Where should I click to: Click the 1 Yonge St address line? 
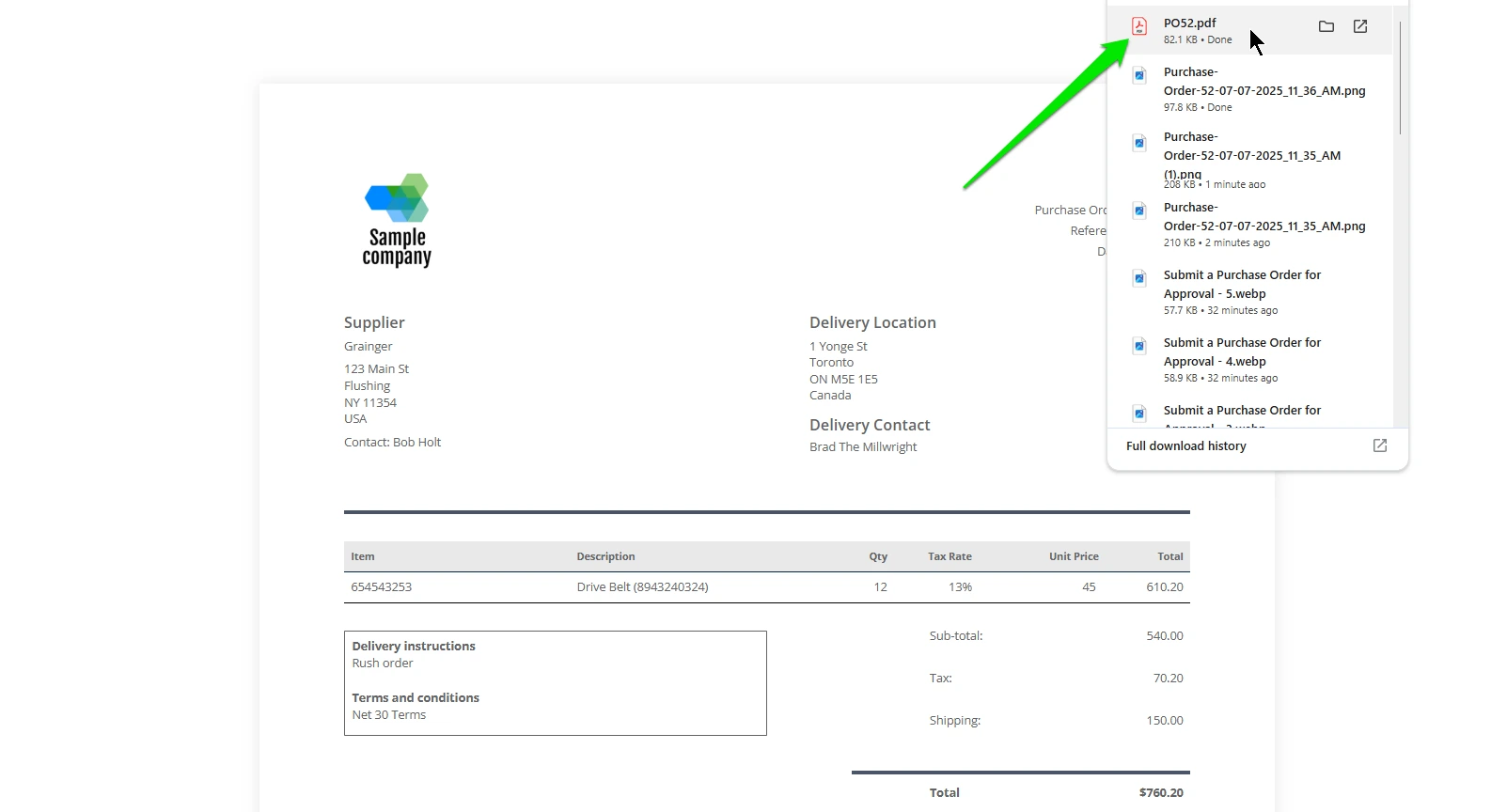[x=838, y=346]
